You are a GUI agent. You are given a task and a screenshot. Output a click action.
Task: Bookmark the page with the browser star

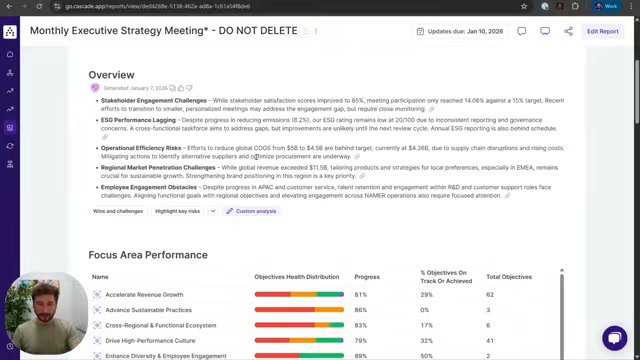point(524,6)
